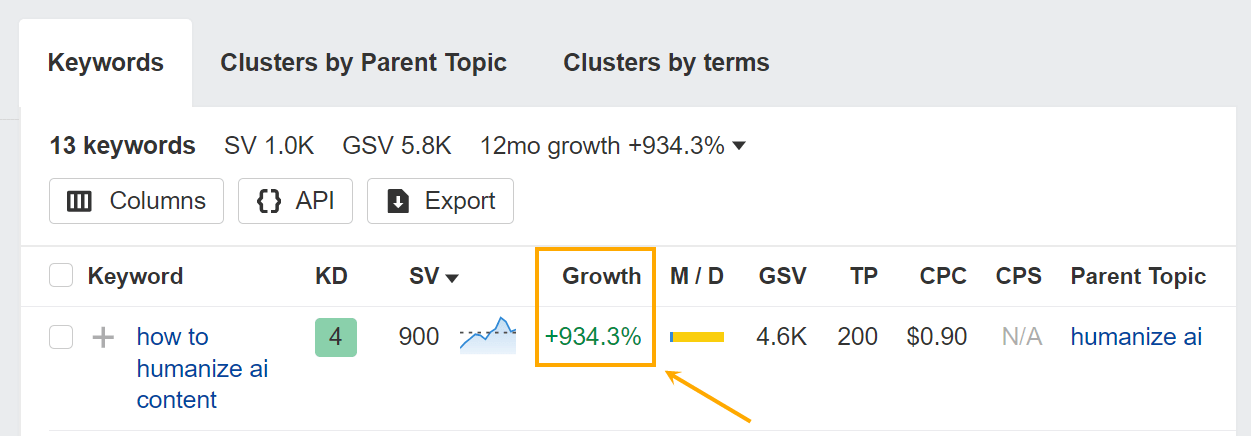Click the Columns grid icon
Screen dimensions: 1251x436
click(79, 201)
